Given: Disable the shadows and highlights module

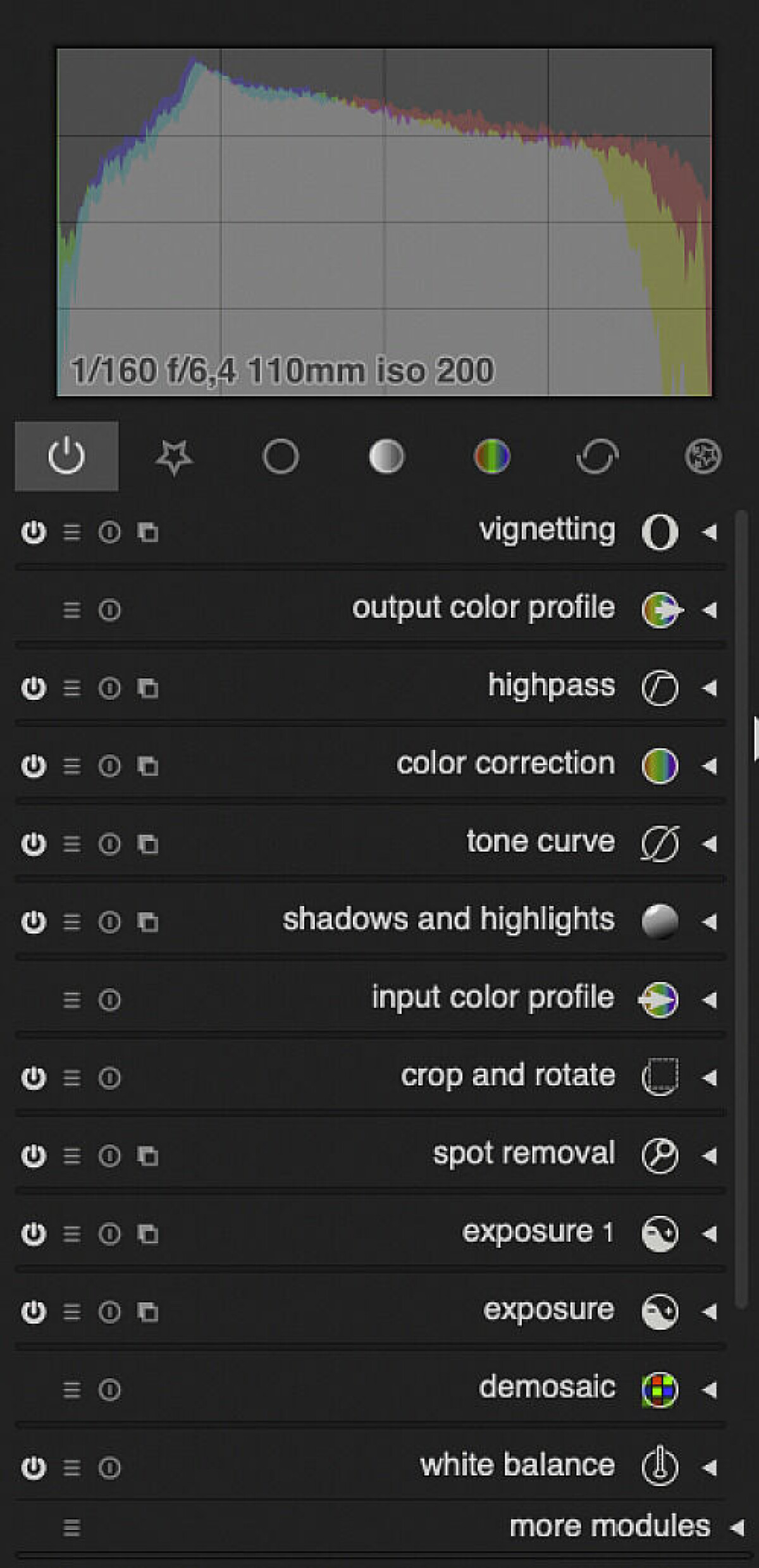Looking at the screenshot, I should point(34,922).
